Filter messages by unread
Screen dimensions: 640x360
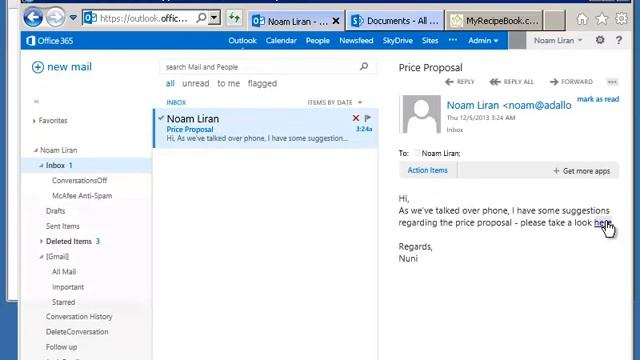pyautogui.click(x=196, y=83)
